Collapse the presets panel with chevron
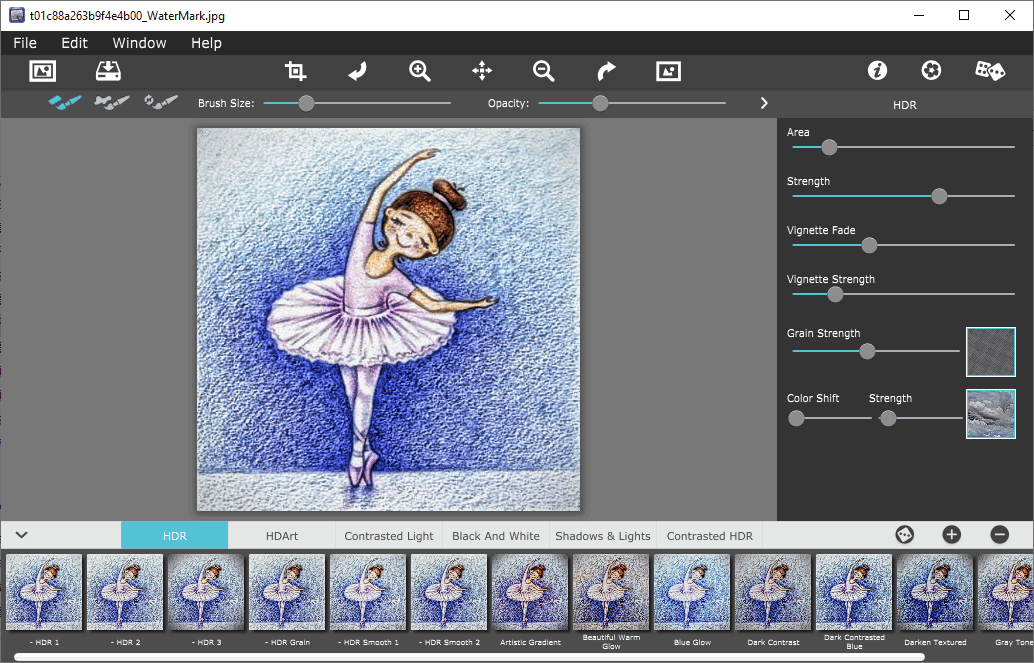The width and height of the screenshot is (1034, 663). click(21, 535)
